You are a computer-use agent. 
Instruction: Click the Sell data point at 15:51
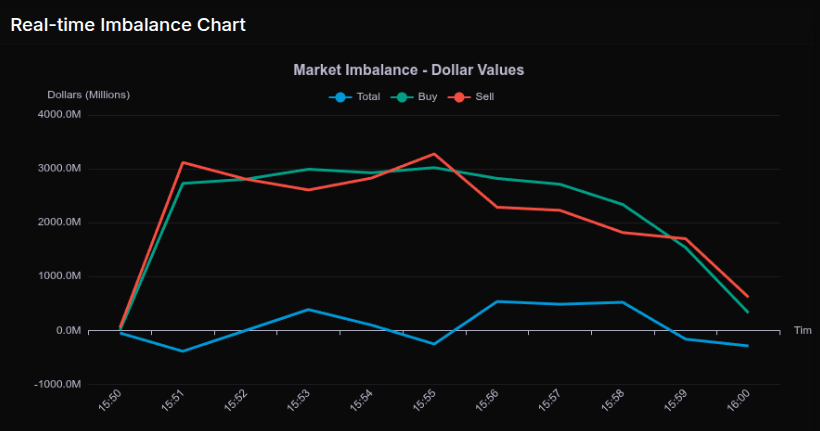182,162
